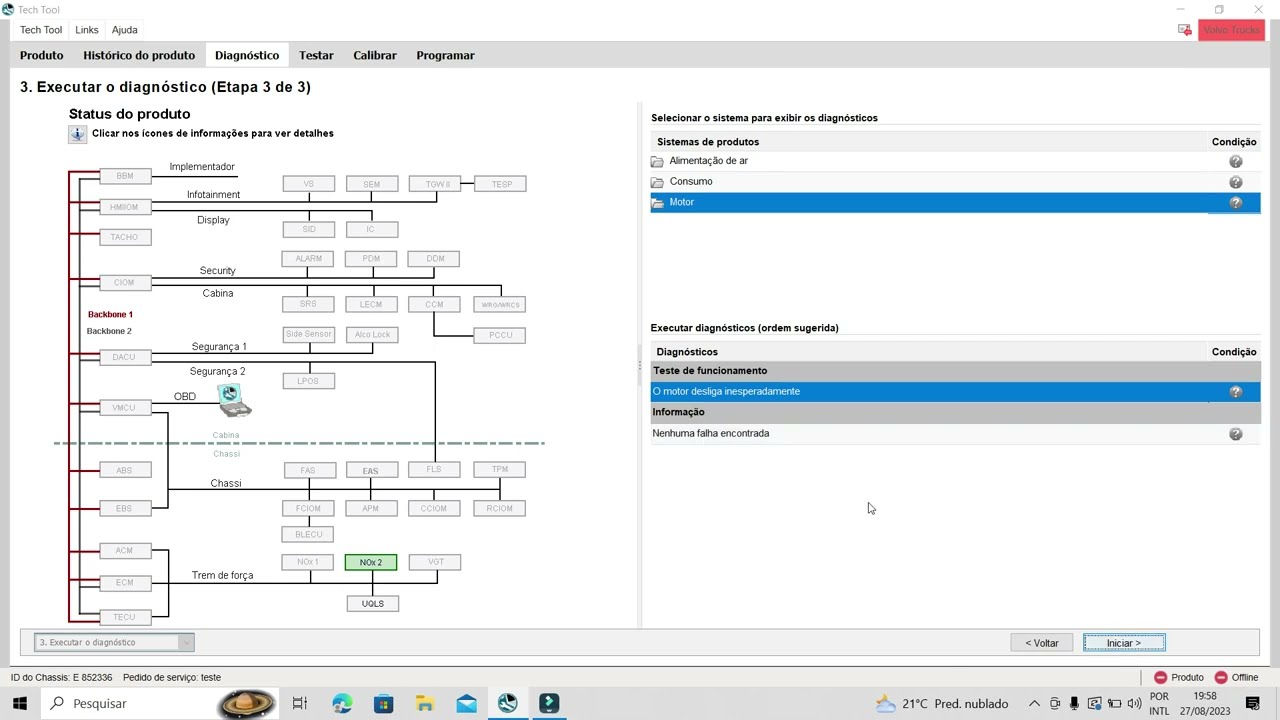Open the Ajuda menu
1280x720 pixels.
pyautogui.click(x=125, y=30)
